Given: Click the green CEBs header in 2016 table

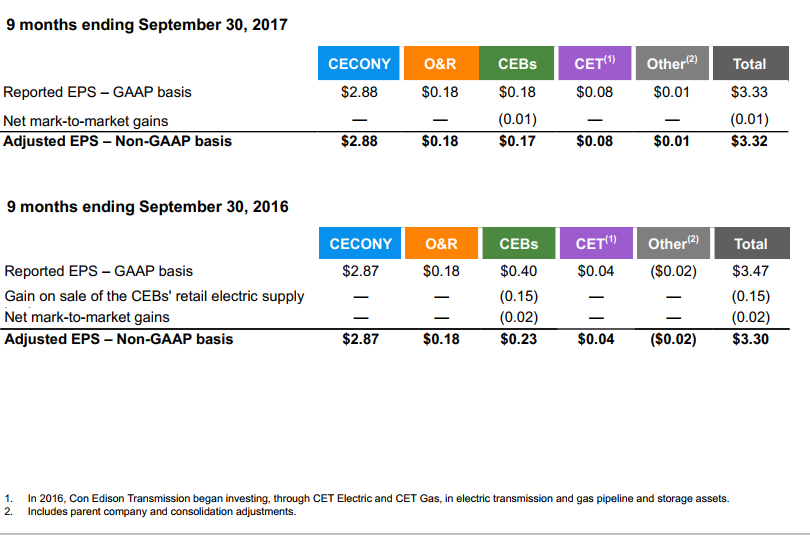Looking at the screenshot, I should (x=519, y=243).
